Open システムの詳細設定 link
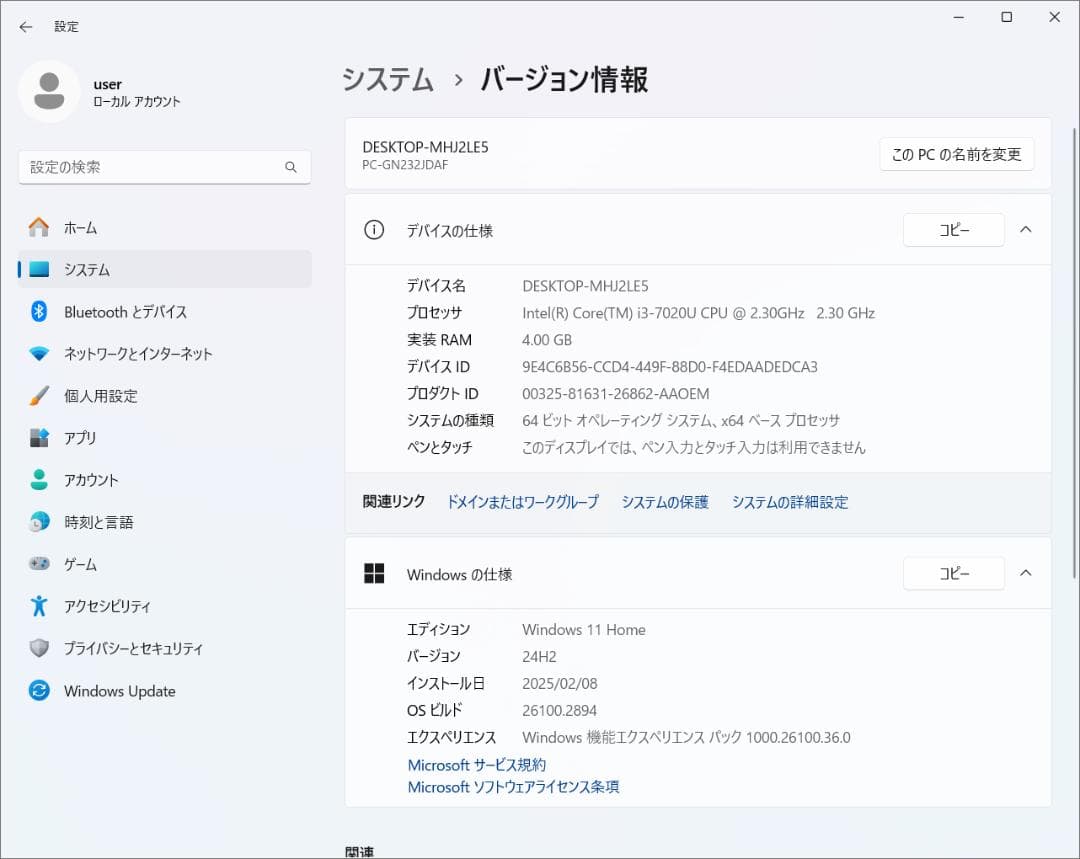 tap(789, 502)
